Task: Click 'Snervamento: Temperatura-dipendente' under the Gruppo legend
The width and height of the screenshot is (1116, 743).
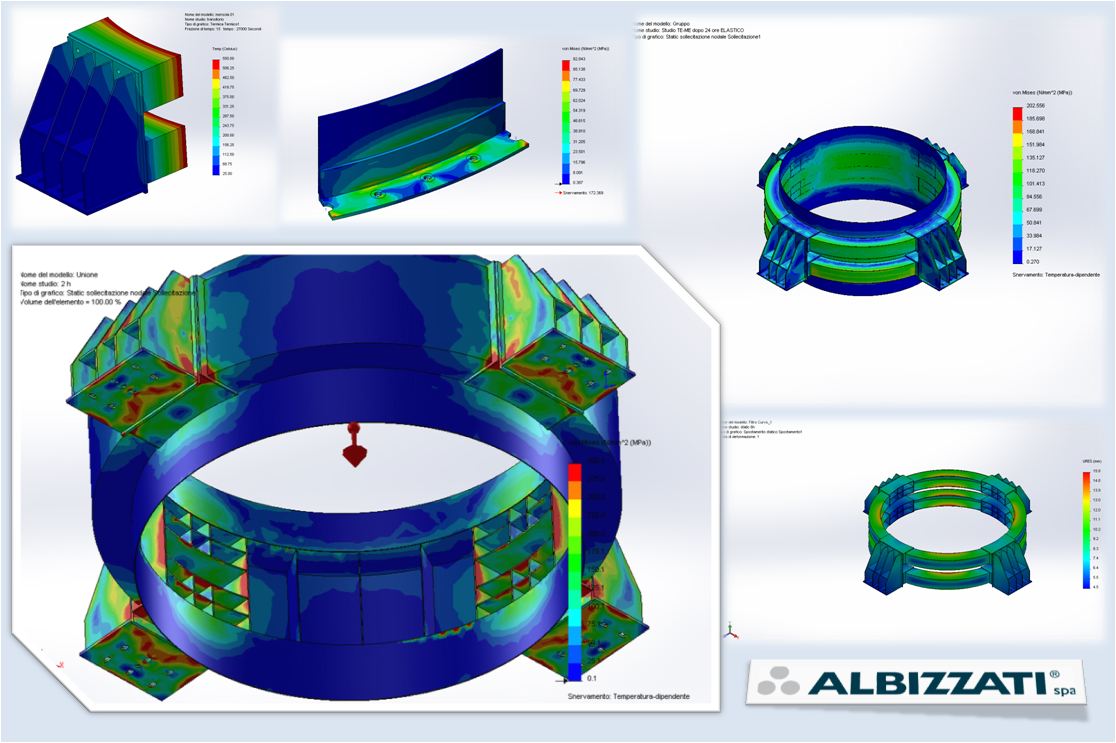Action: (x=1056, y=275)
